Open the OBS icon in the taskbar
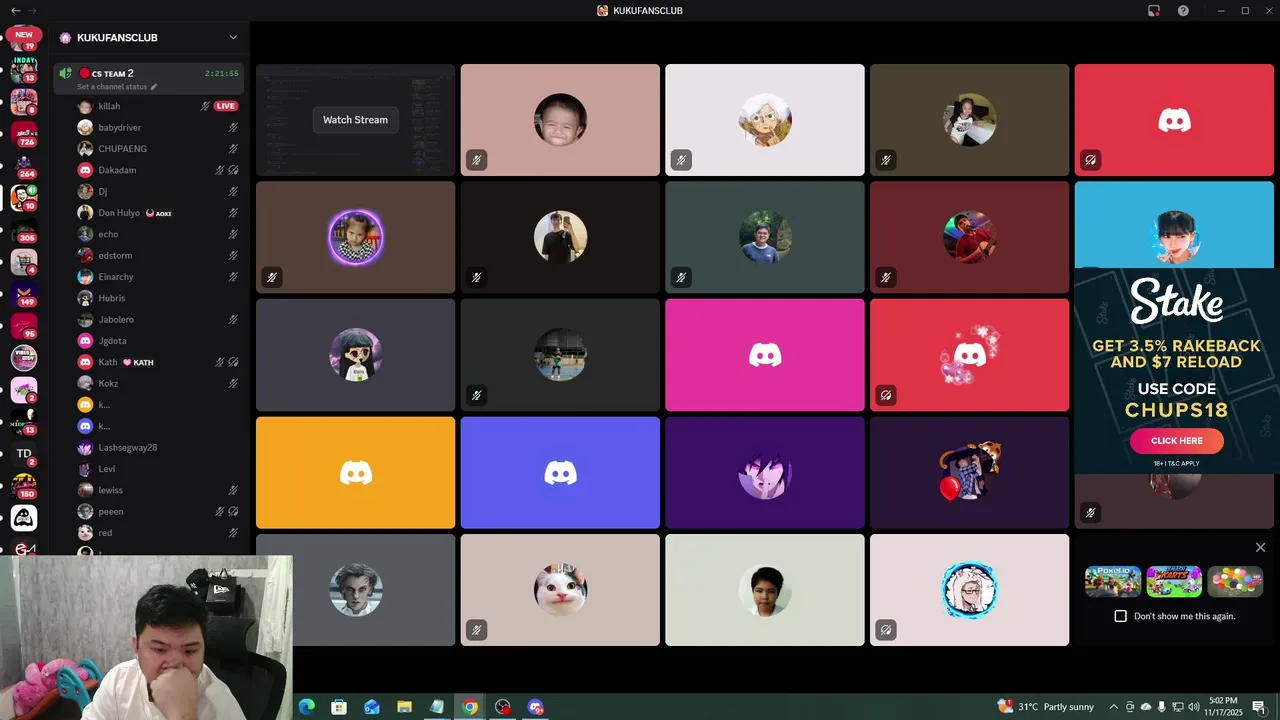Viewport: 1280px width, 720px height. (503, 707)
